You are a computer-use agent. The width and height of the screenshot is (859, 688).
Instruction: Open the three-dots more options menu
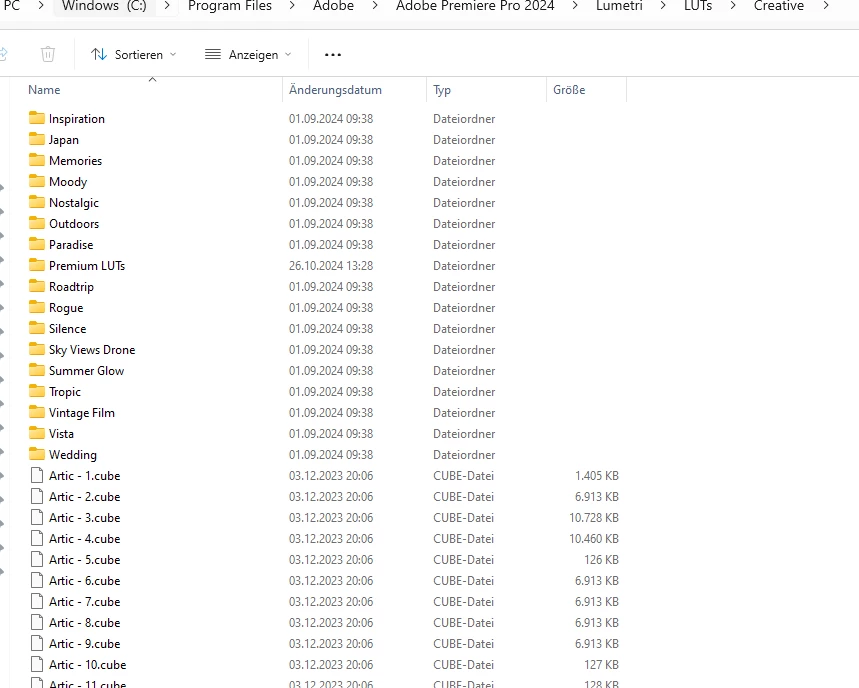tap(333, 55)
